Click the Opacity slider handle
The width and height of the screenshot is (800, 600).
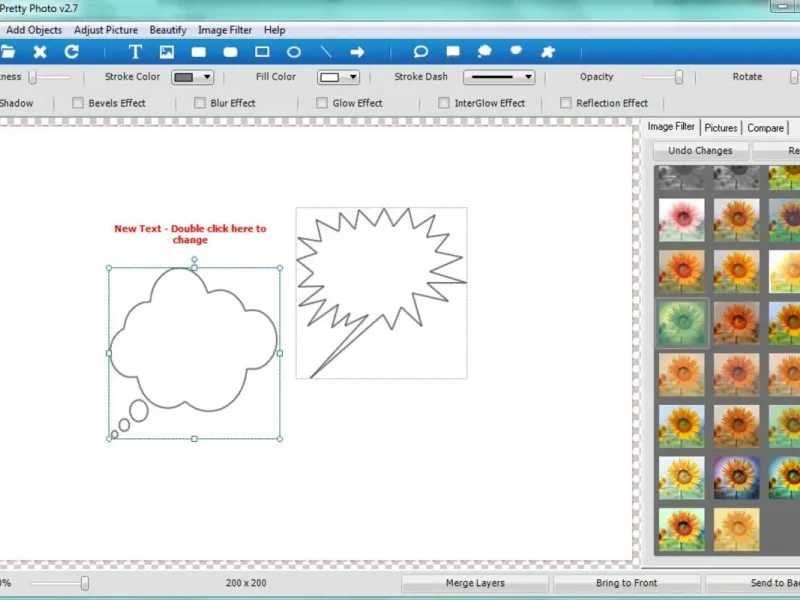pos(679,77)
